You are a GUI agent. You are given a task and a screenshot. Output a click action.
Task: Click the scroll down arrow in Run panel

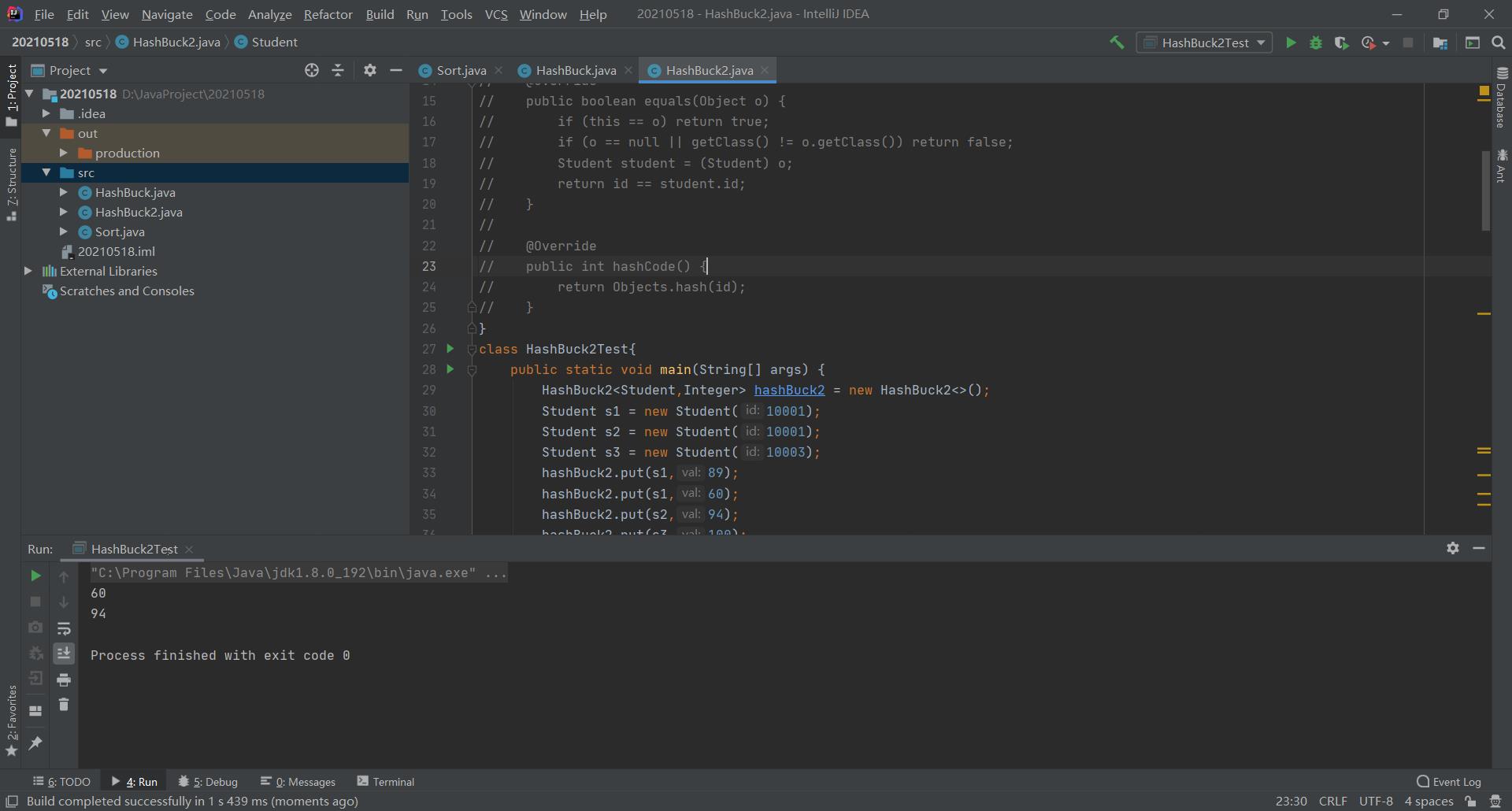pyautogui.click(x=64, y=602)
